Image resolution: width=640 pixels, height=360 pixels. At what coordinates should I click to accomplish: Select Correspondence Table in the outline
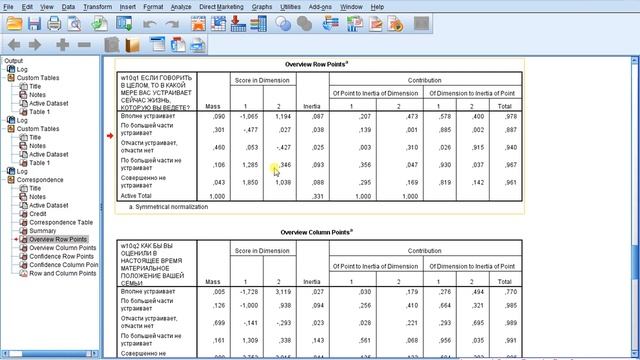click(61, 222)
